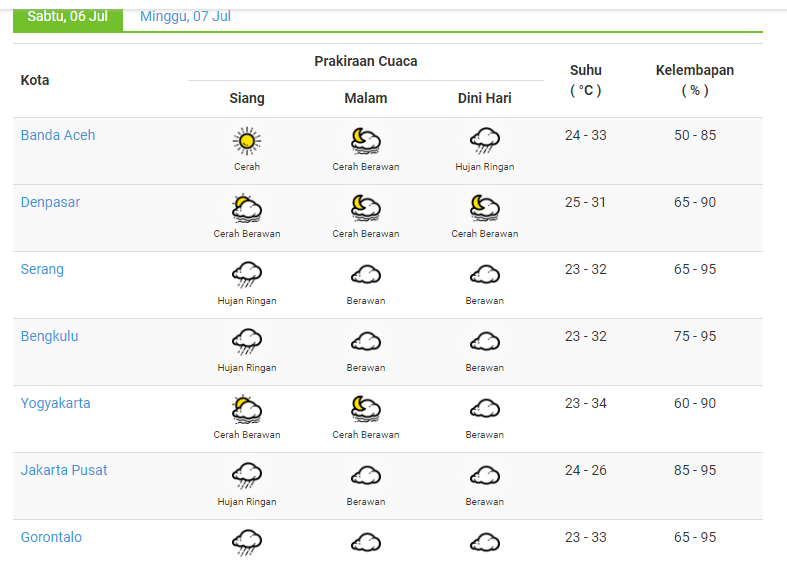The height and width of the screenshot is (565, 787).
Task: Open the Denpasar city link
Action: [50, 202]
